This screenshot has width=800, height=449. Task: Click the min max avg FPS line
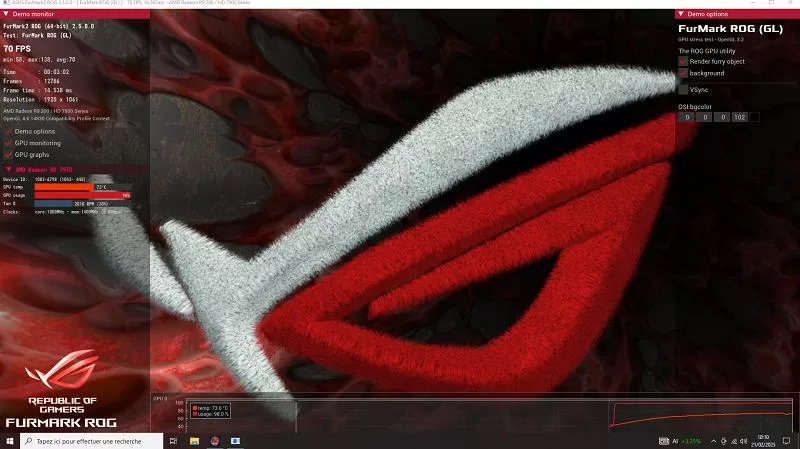pyautogui.click(x=39, y=60)
